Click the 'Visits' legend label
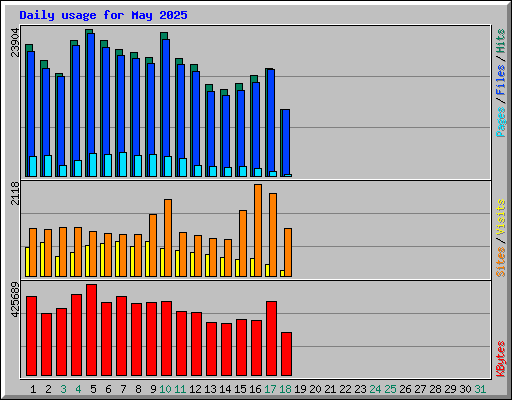512x400 pixels. pos(500,218)
